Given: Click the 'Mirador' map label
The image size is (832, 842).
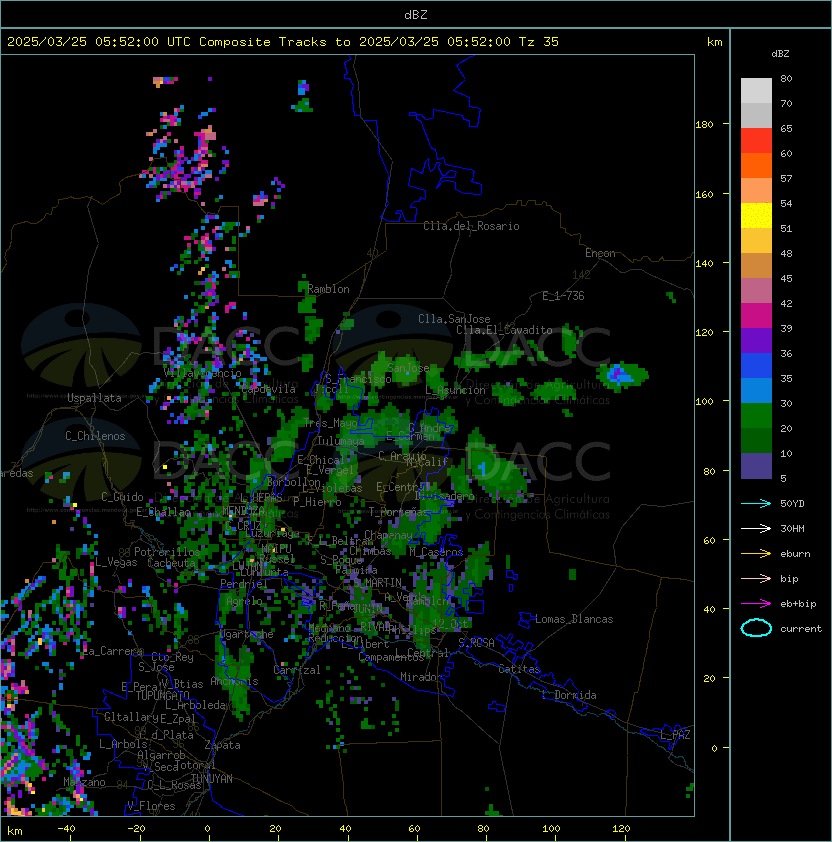Looking at the screenshot, I should [421, 677].
